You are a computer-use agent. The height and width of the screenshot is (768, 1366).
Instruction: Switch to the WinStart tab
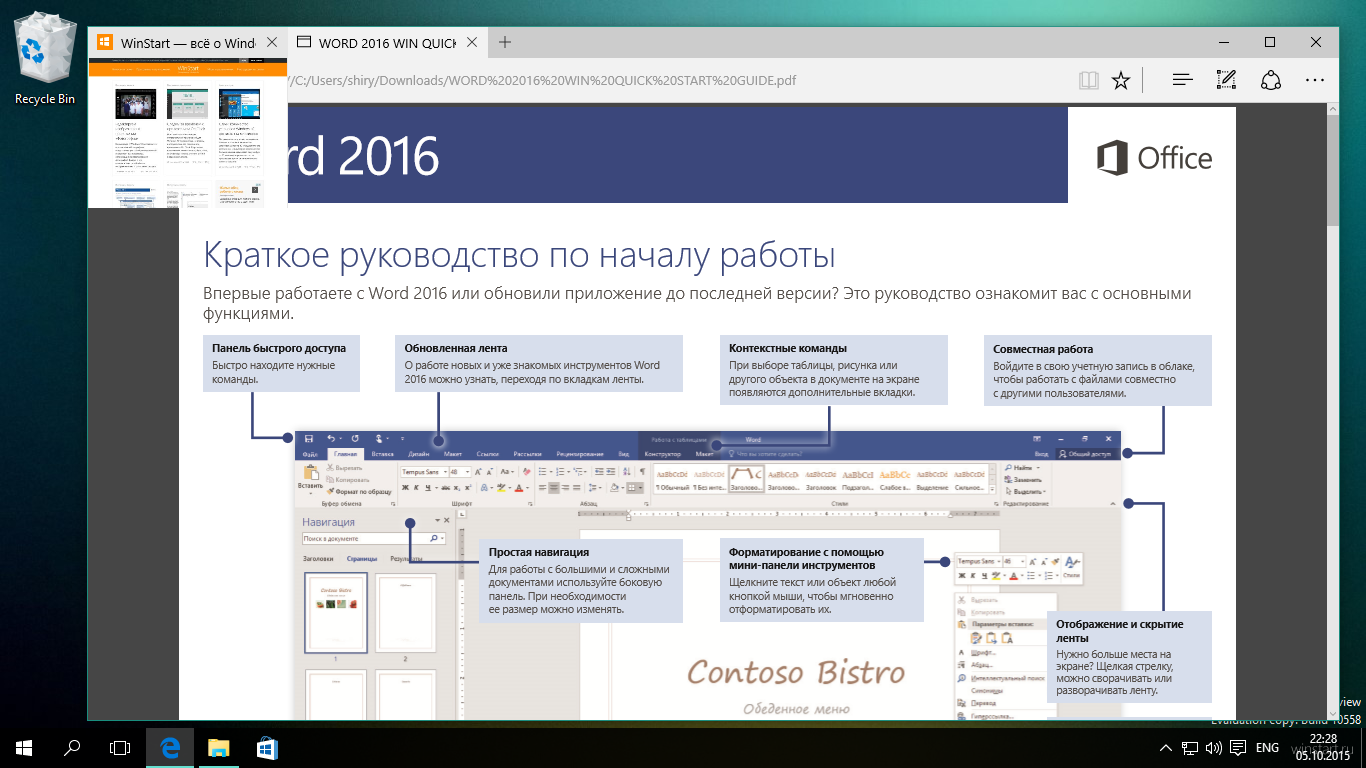[187, 43]
